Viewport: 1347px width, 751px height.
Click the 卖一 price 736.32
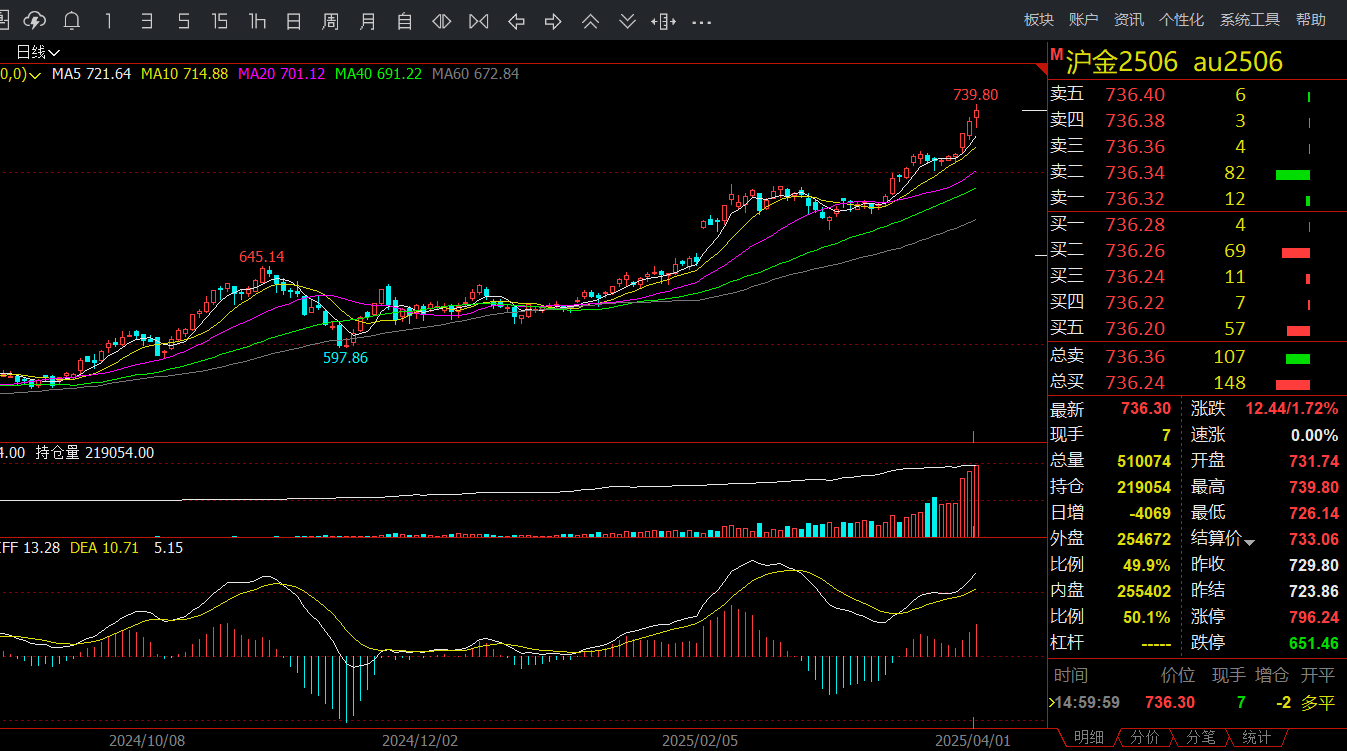[x=1135, y=199]
